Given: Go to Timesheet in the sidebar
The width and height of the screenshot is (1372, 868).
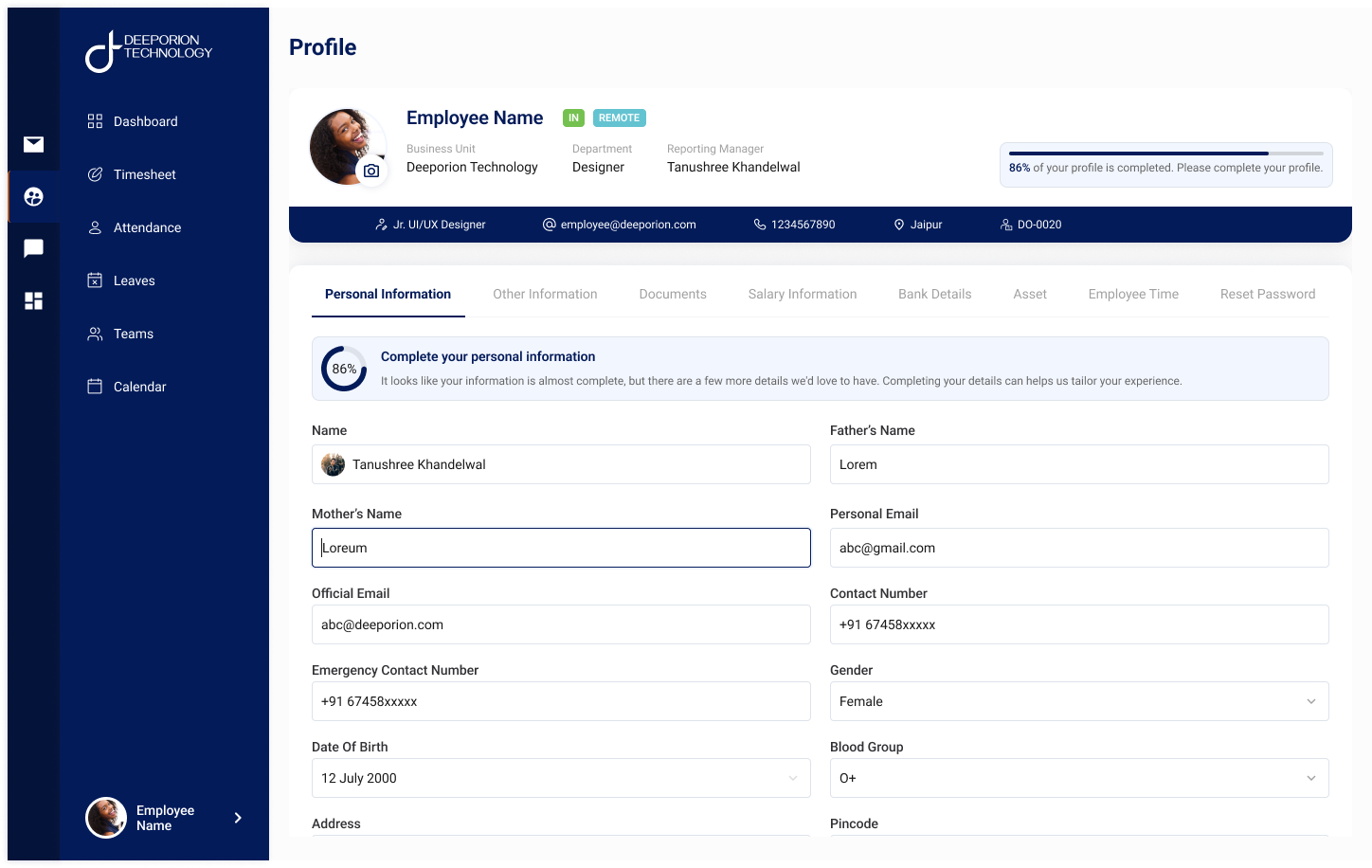Looking at the screenshot, I should 144,174.
